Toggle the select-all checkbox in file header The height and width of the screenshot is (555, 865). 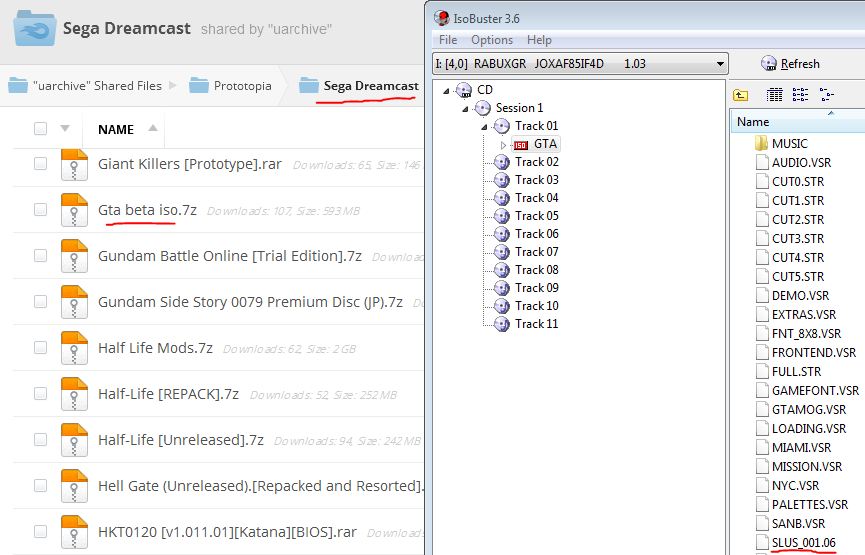coord(40,129)
